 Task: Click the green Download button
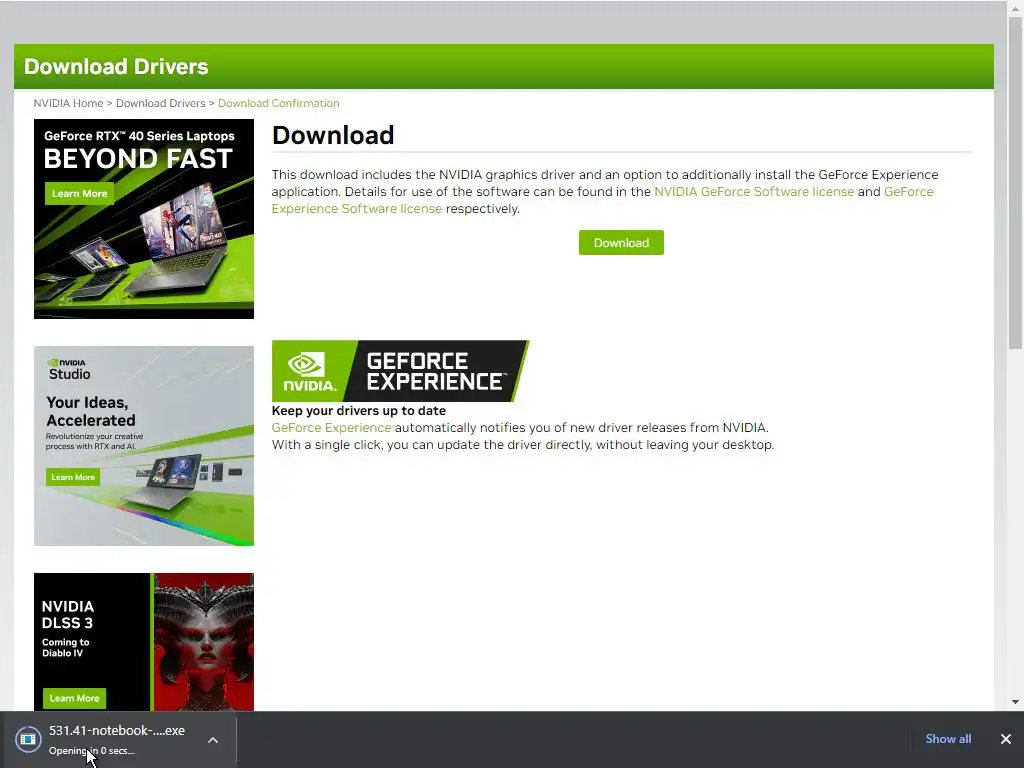621,242
